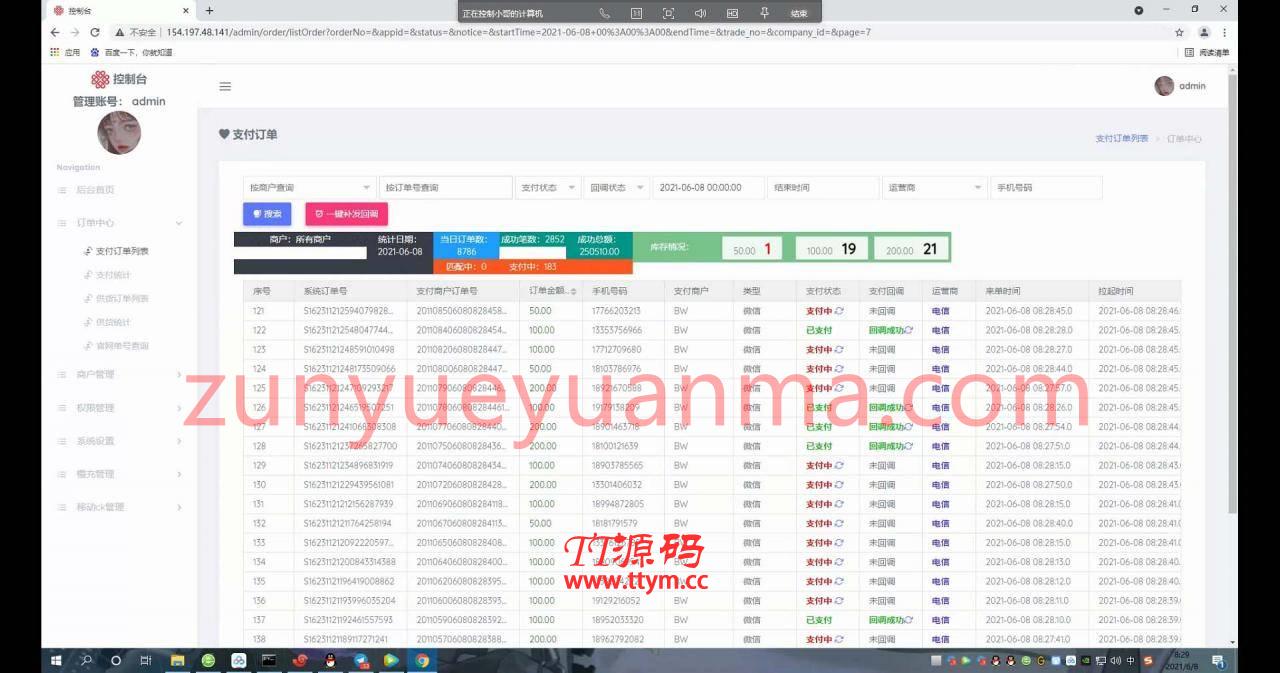Expand the 权限管理 sidebar menu
1280x673 pixels.
[118, 408]
